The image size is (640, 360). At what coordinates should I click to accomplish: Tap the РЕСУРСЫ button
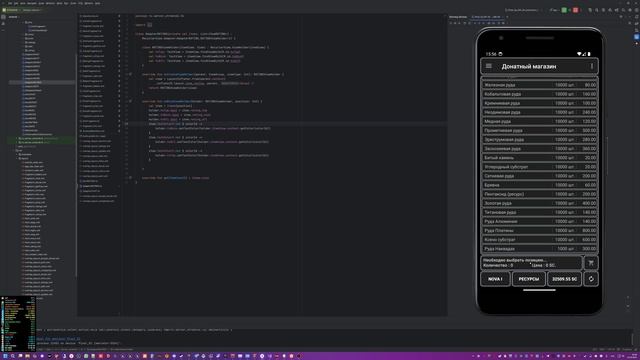[529, 279]
